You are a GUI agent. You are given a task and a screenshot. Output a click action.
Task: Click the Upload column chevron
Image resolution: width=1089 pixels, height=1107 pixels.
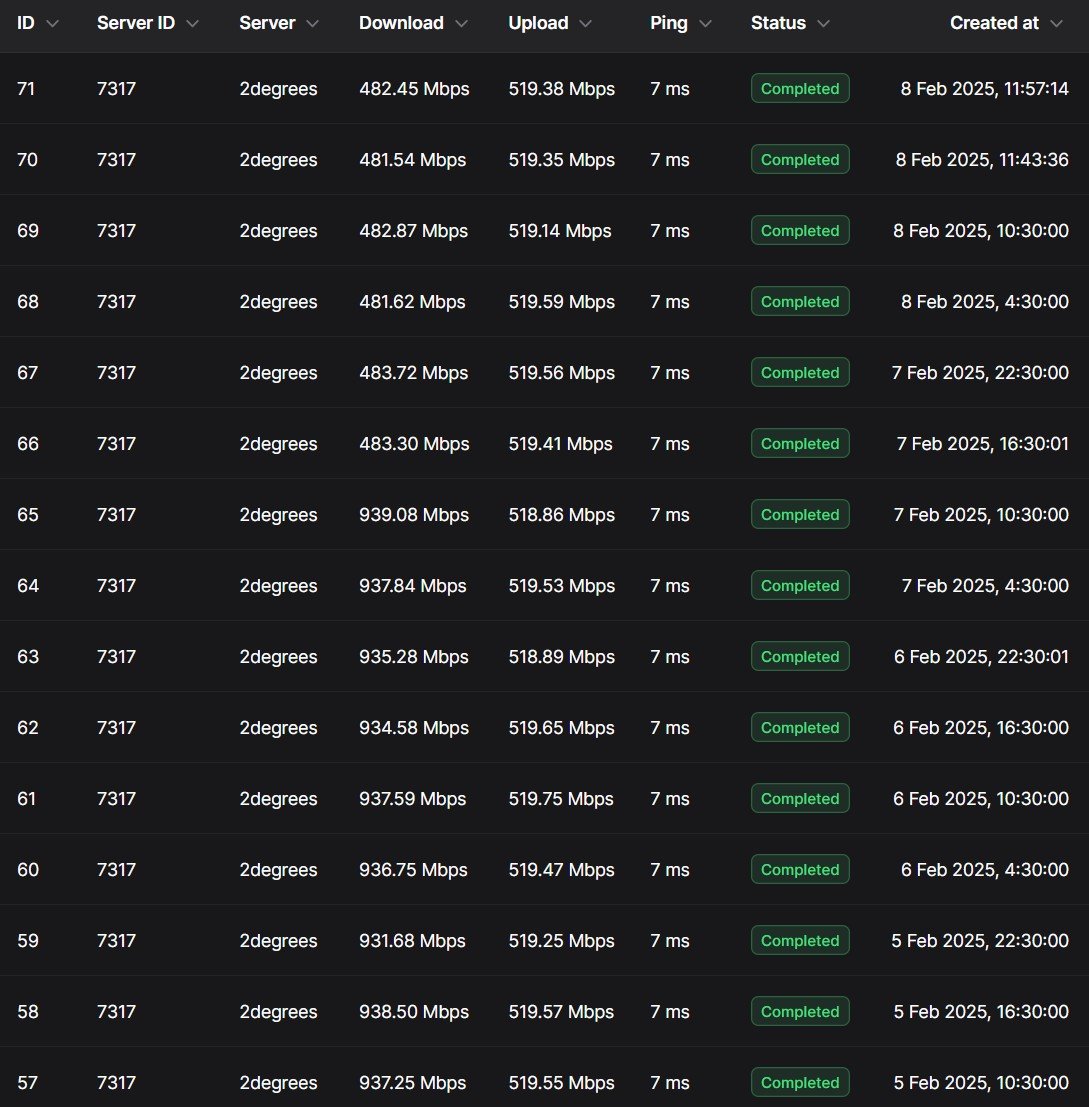point(585,24)
